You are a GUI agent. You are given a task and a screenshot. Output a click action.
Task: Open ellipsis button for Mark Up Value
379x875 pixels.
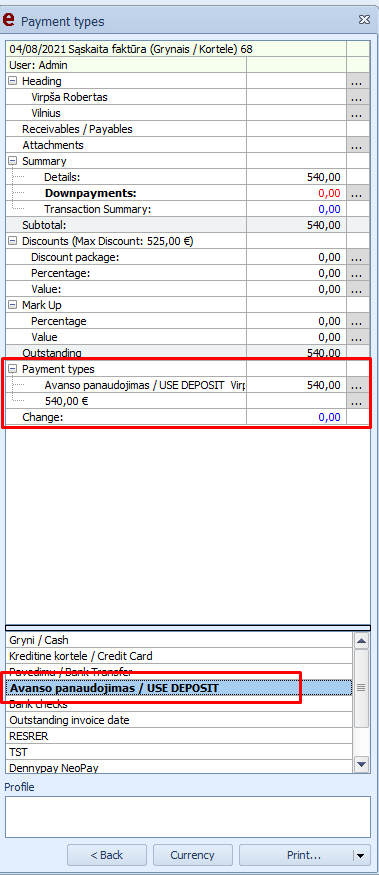coord(357,338)
